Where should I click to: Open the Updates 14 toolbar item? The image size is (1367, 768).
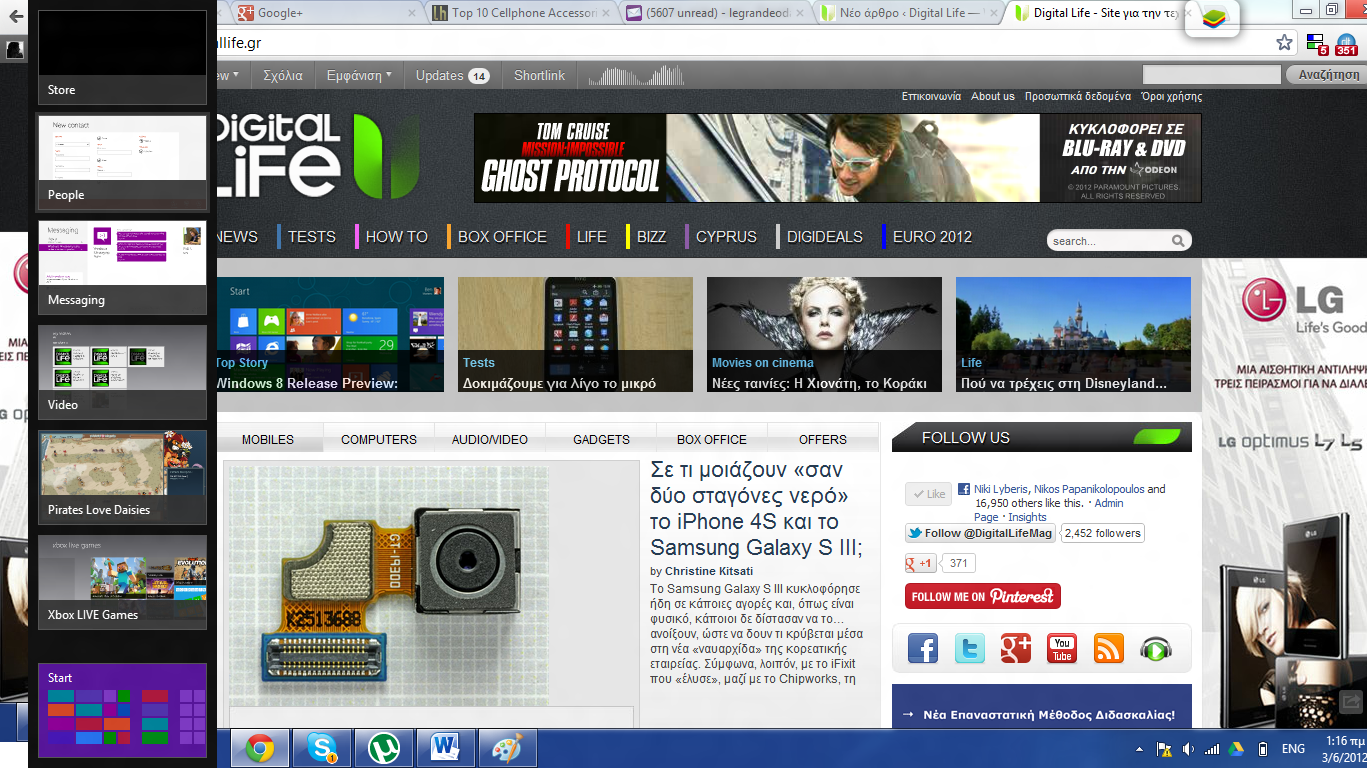pyautogui.click(x=452, y=75)
